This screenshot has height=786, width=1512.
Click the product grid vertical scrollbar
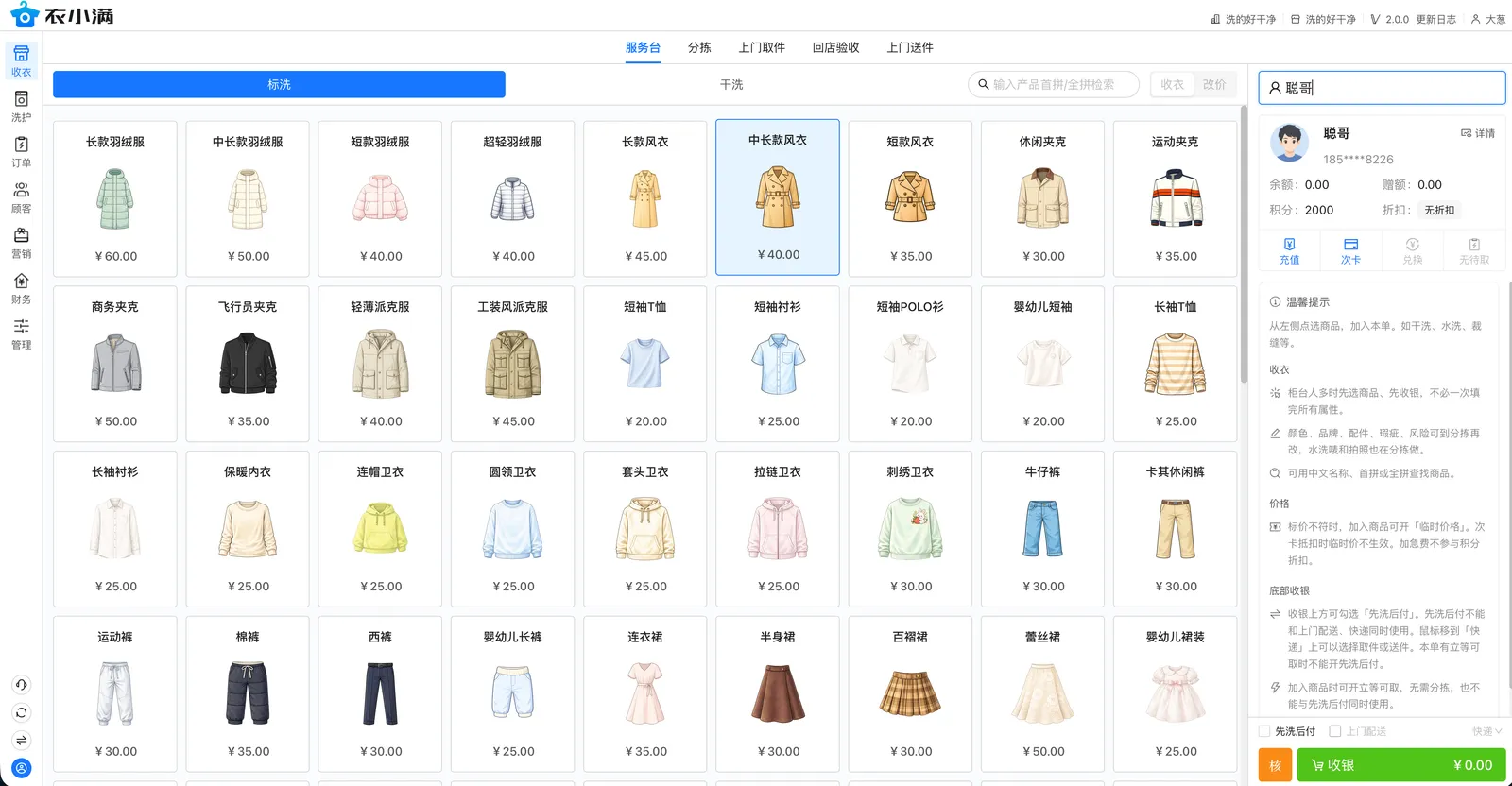(x=1244, y=246)
